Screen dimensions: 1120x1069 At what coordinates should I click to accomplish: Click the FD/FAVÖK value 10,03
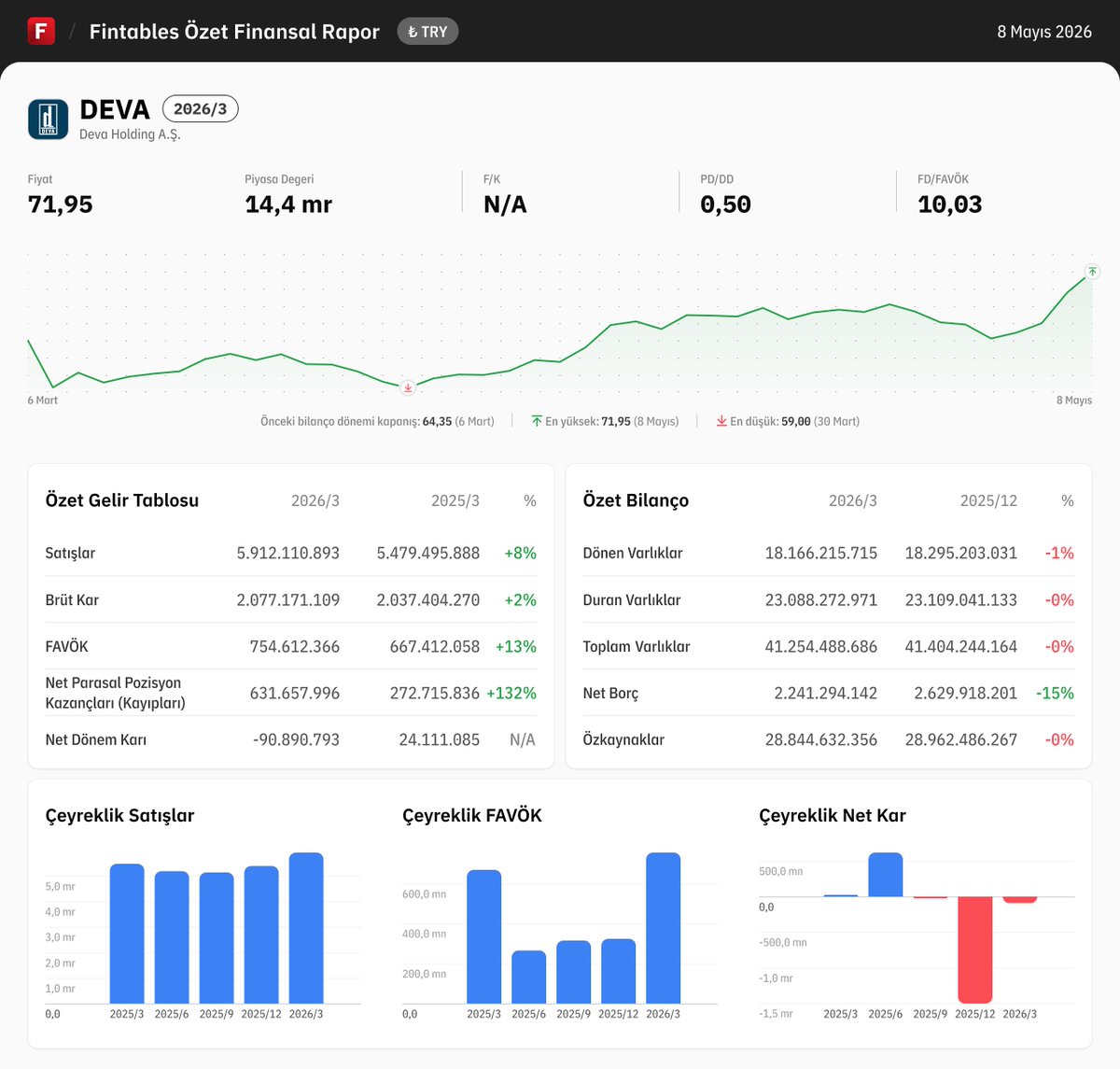pos(949,204)
